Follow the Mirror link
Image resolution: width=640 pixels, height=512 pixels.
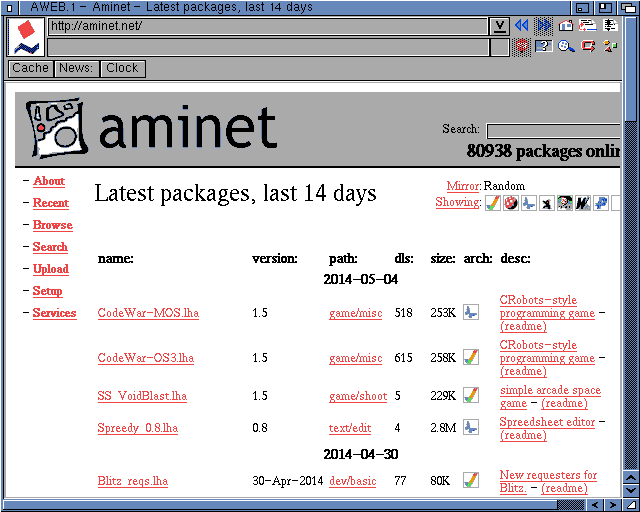(463, 186)
